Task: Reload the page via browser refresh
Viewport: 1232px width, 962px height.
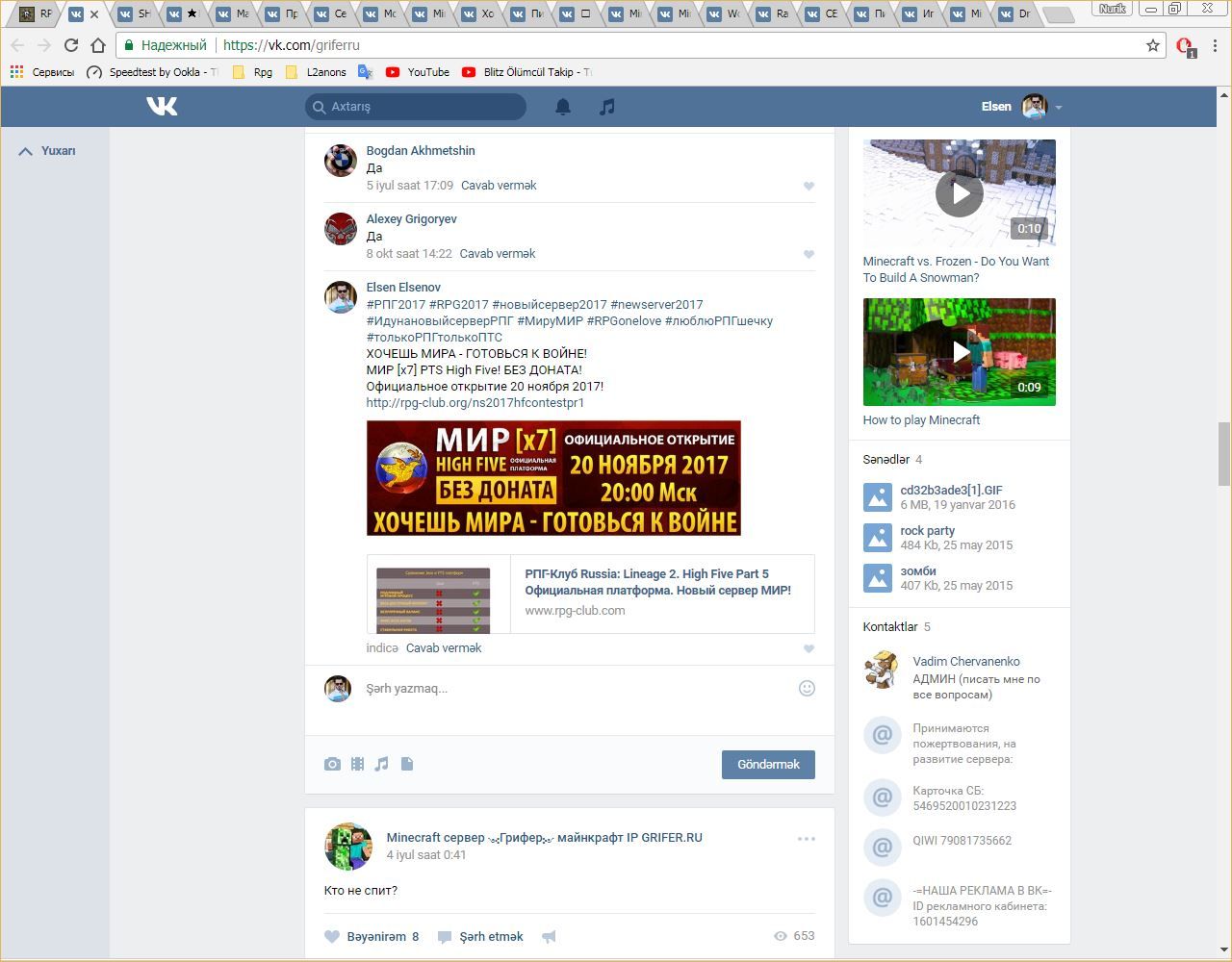Action: 70,45
